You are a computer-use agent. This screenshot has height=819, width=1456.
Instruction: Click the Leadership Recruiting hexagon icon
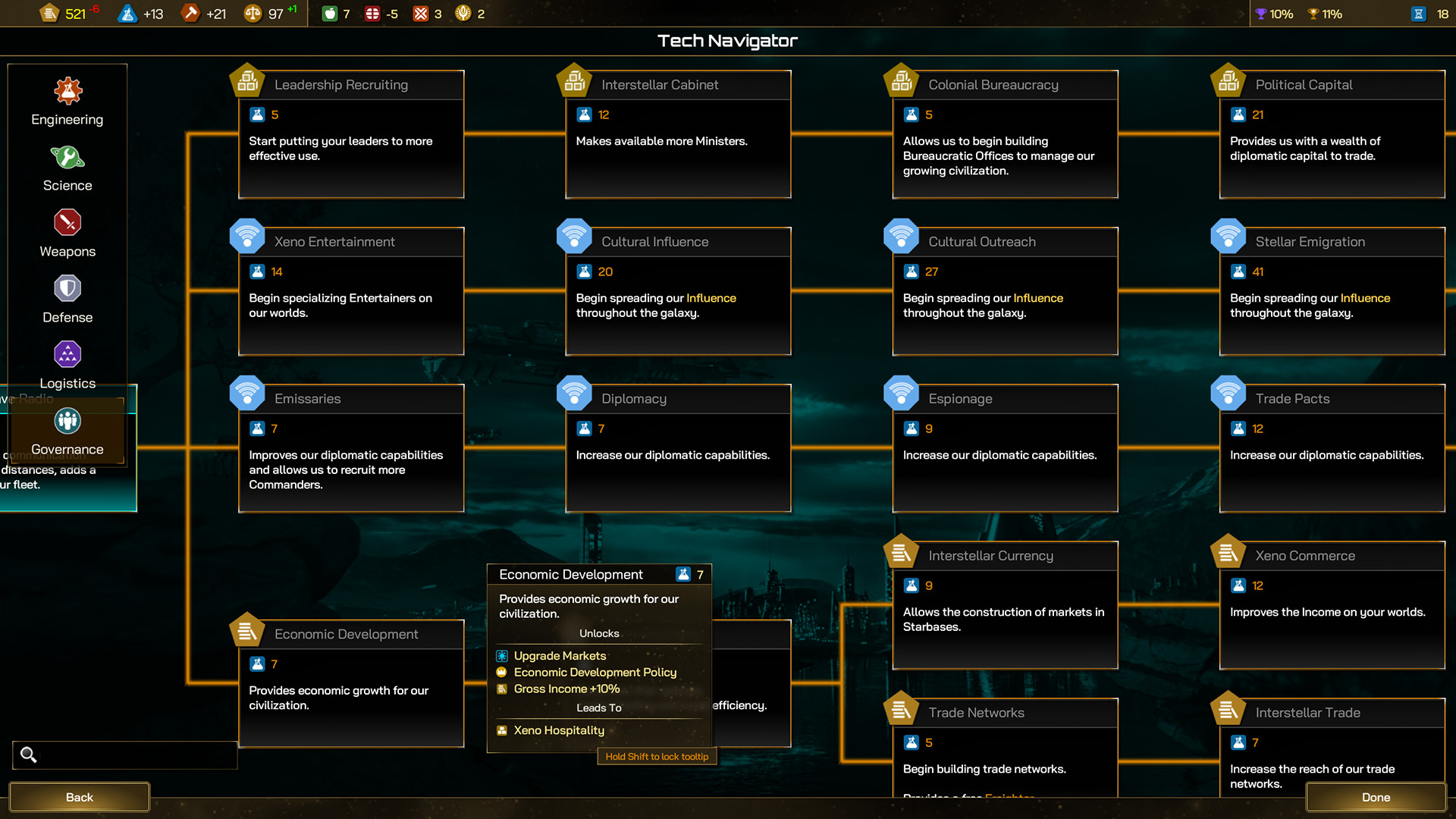[x=247, y=80]
